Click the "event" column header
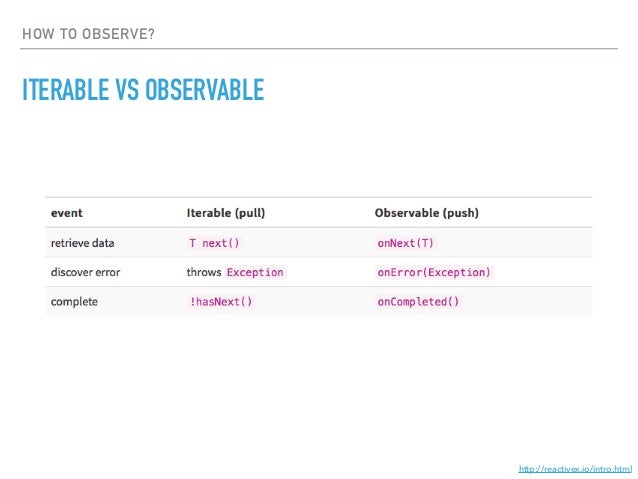The height and width of the screenshot is (479, 638). pyautogui.click(x=67, y=213)
